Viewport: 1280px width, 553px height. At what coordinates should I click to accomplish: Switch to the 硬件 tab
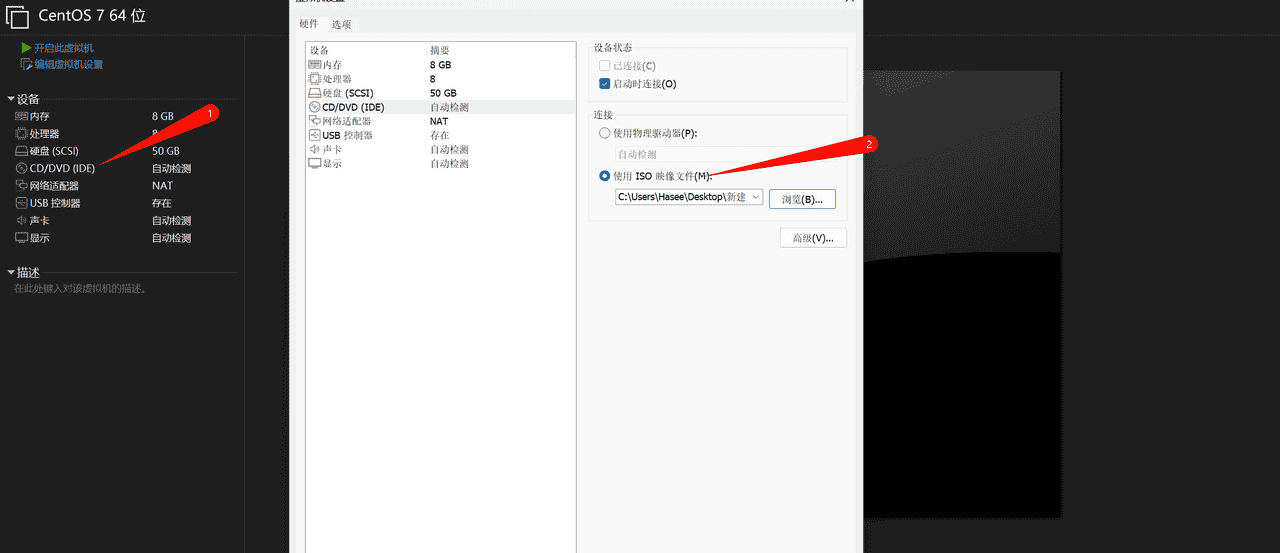pos(309,24)
